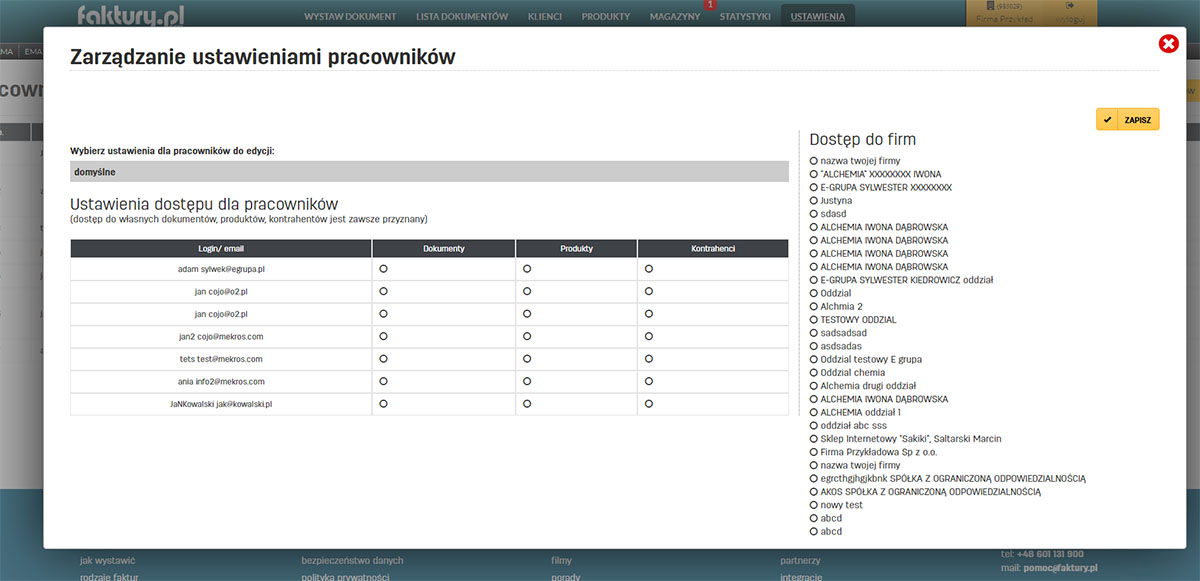
Task: Open the Lista dokumentów menu
Action: [462, 17]
